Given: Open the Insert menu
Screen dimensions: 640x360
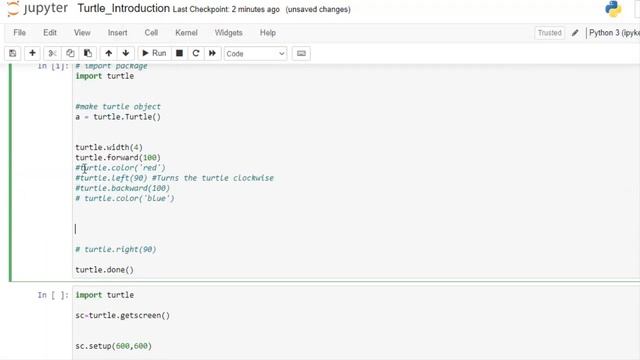Looking at the screenshot, I should [x=118, y=33].
